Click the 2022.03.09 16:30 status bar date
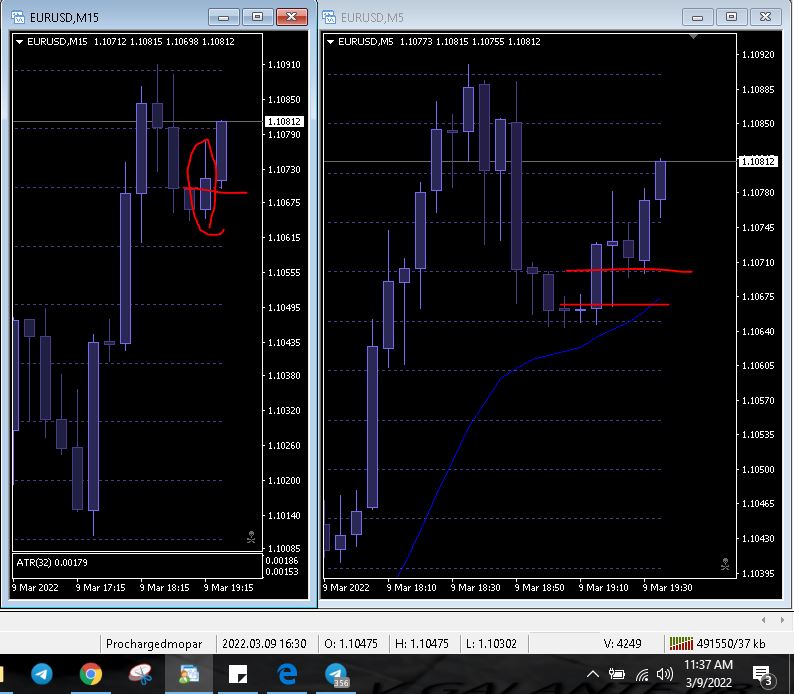794x694 pixels. (x=264, y=644)
